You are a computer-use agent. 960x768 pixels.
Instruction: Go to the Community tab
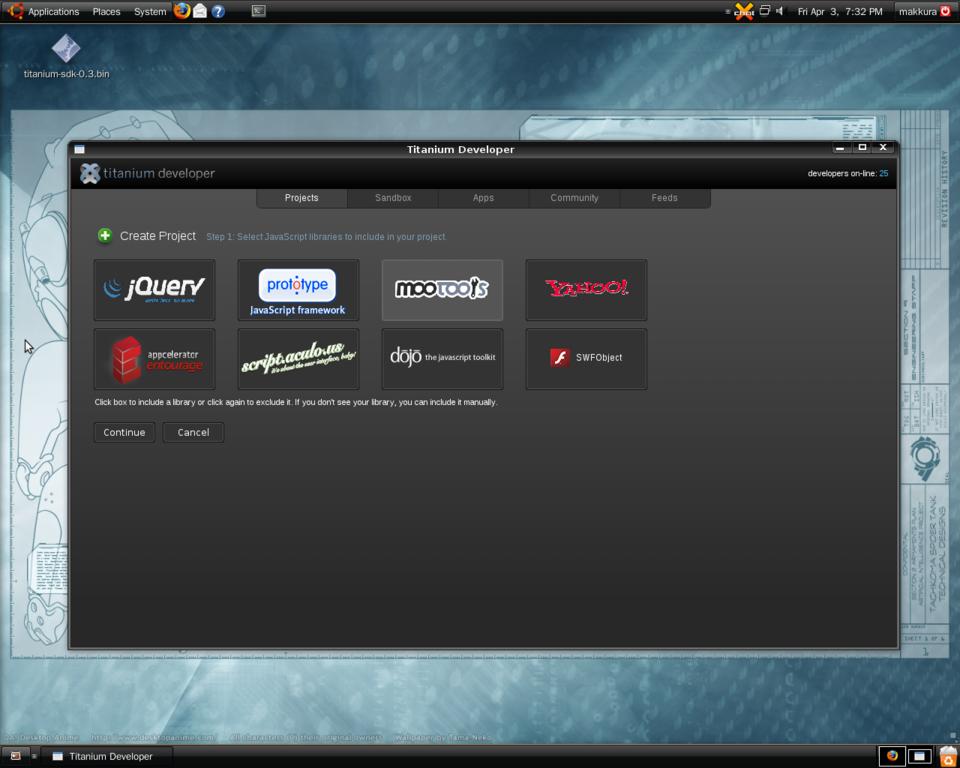tap(574, 198)
